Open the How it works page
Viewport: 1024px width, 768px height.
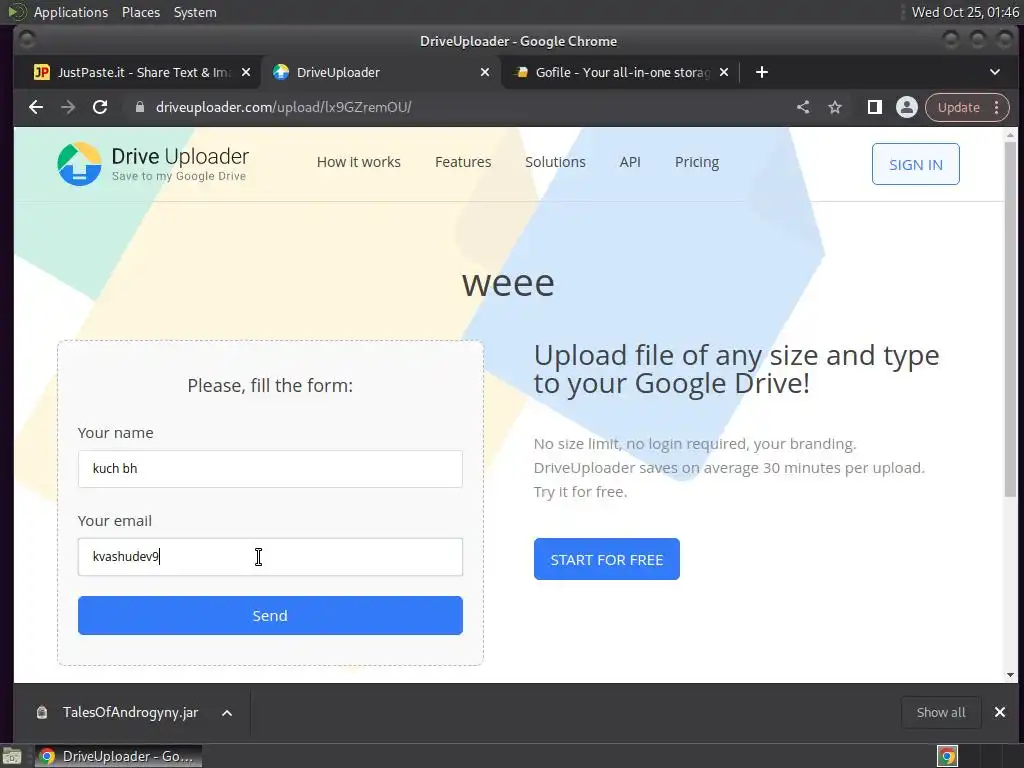point(359,162)
